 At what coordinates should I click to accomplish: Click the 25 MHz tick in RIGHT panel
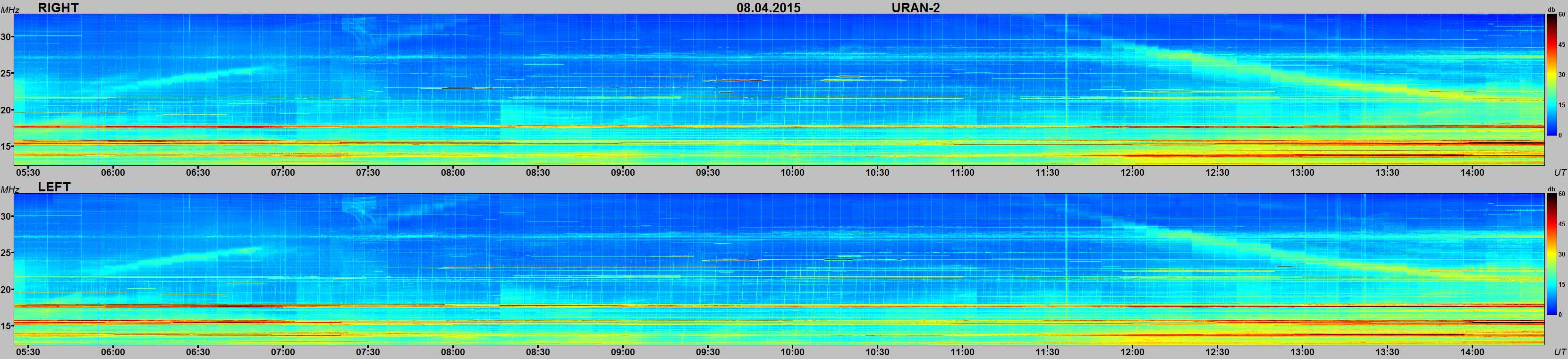[6, 73]
